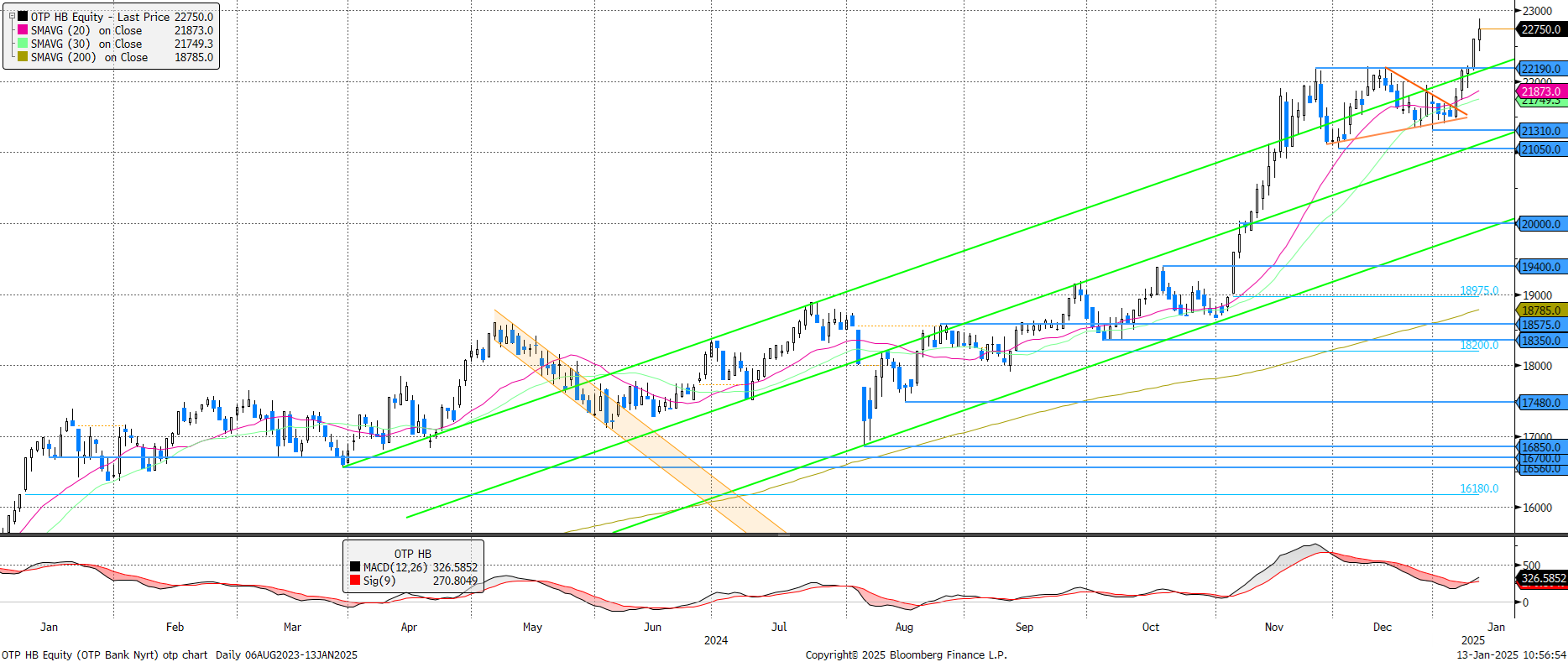The height and width of the screenshot is (662, 1568).
Task: Click the Jul label on time axis
Action: pyautogui.click(x=779, y=627)
